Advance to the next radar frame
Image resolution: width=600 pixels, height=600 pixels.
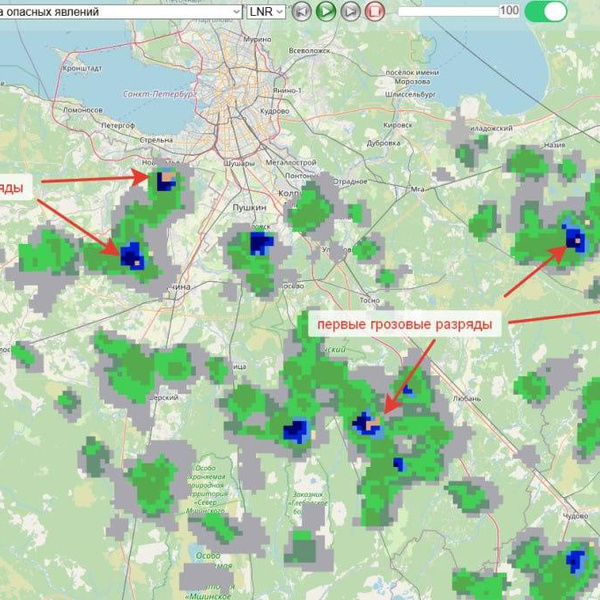point(350,11)
